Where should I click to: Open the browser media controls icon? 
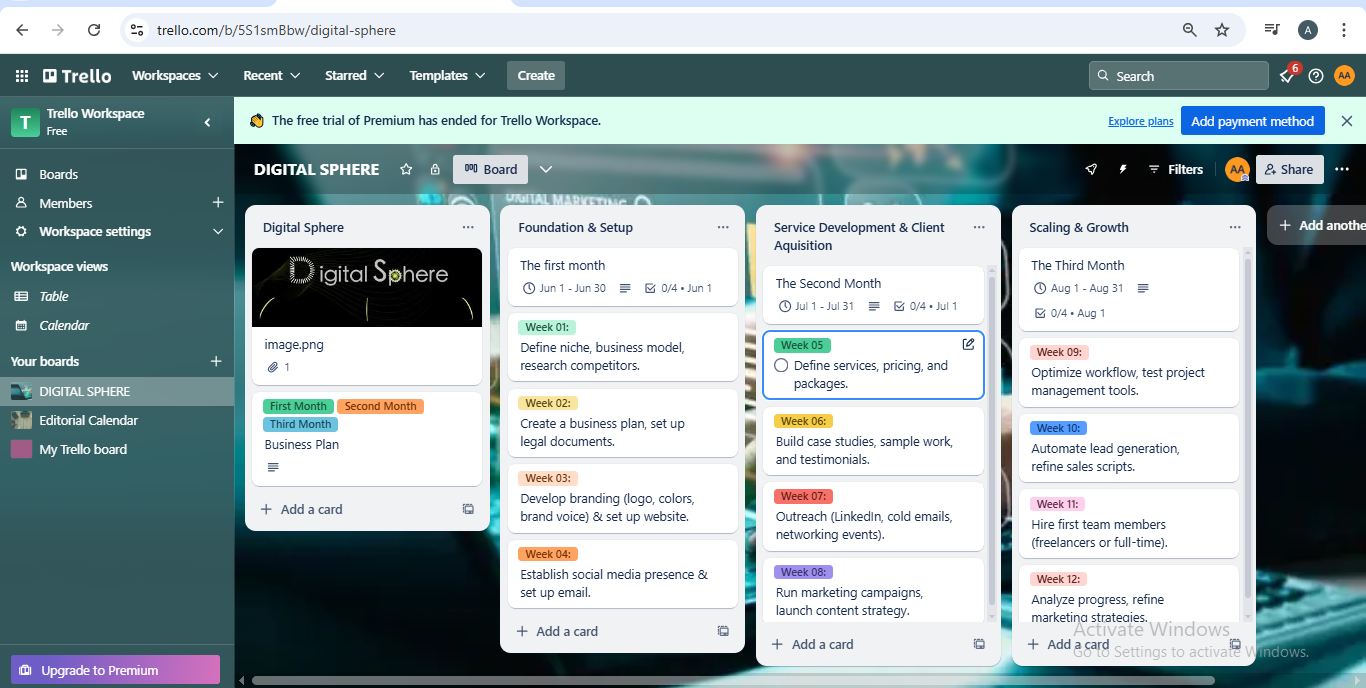pos(1272,30)
